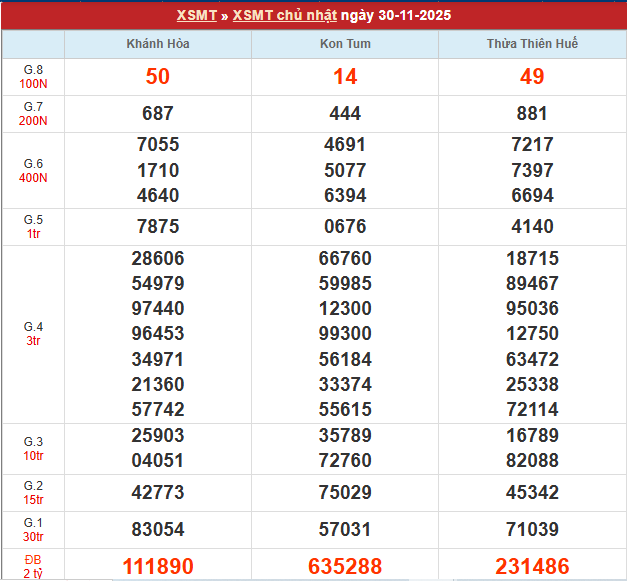This screenshot has width=627, height=581.
Task: Click G.4 number 72114
Action: click(x=532, y=409)
